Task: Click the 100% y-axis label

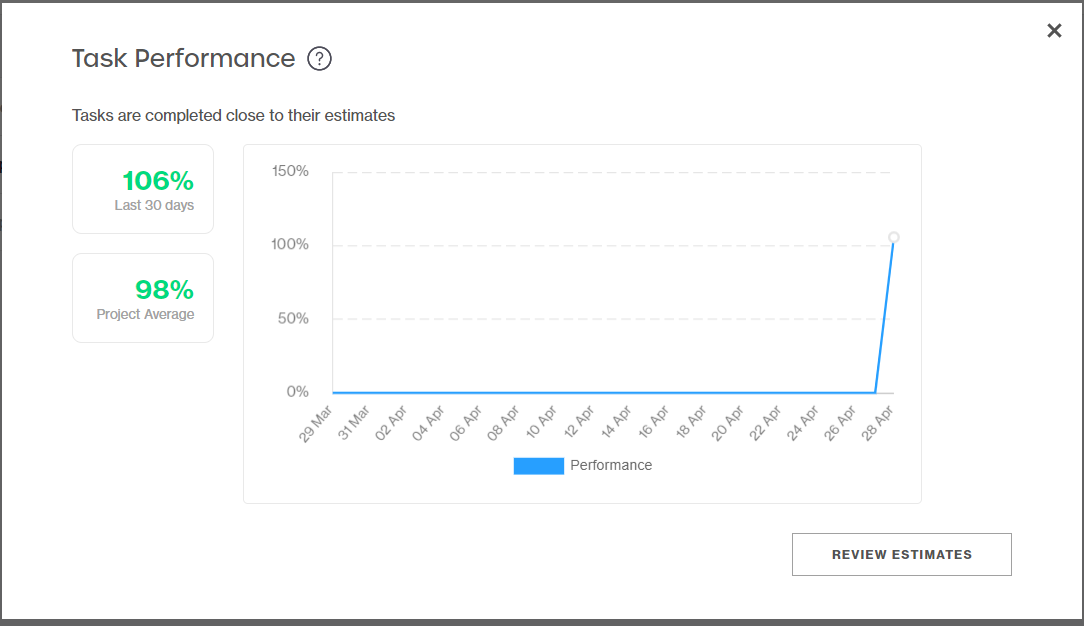Action: pos(290,244)
